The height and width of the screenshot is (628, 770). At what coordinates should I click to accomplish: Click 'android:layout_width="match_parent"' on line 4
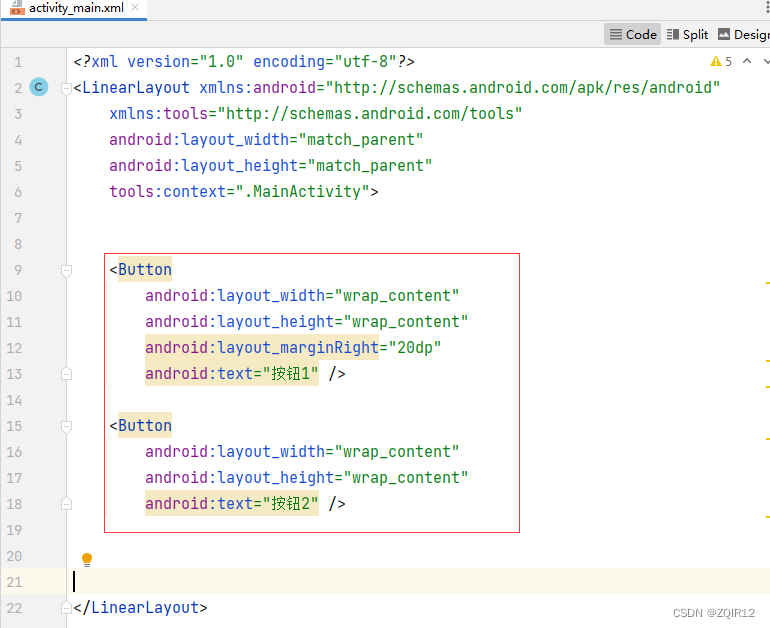(266, 139)
